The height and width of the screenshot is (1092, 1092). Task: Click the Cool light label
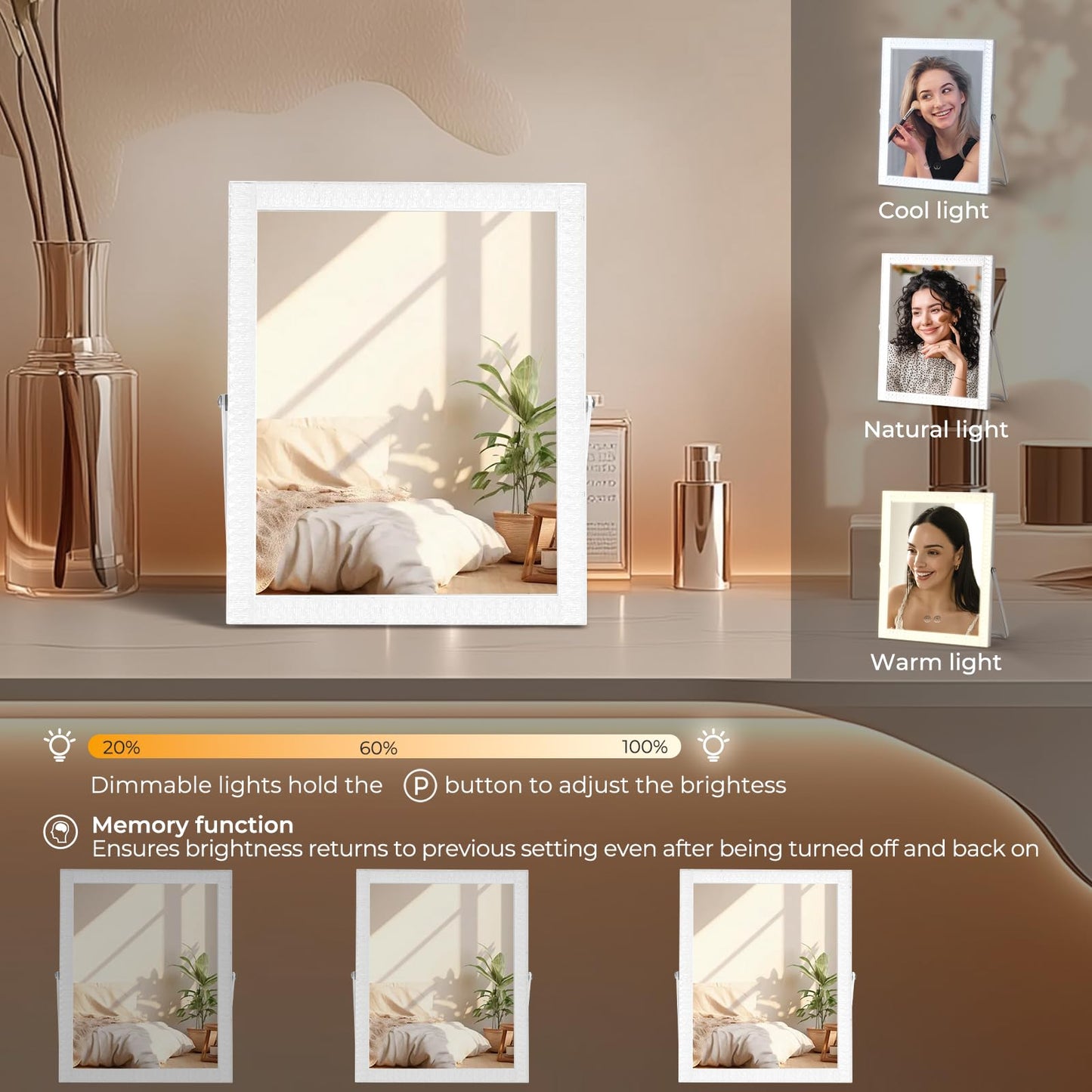933,211
